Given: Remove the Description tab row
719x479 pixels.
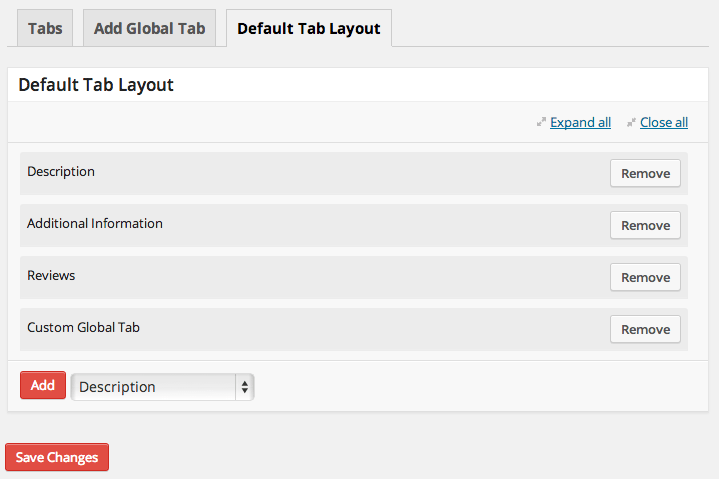Looking at the screenshot, I should [645, 173].
